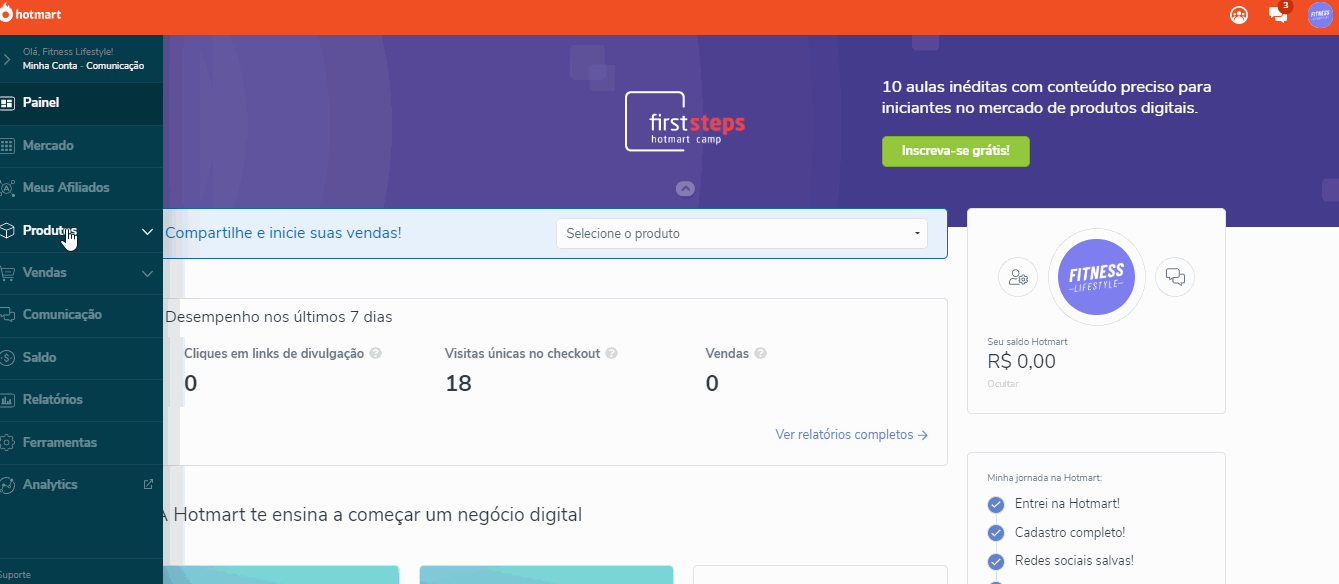1339x584 pixels.
Task: Click the Seu saldo Hotmart label
Action: (1027, 342)
